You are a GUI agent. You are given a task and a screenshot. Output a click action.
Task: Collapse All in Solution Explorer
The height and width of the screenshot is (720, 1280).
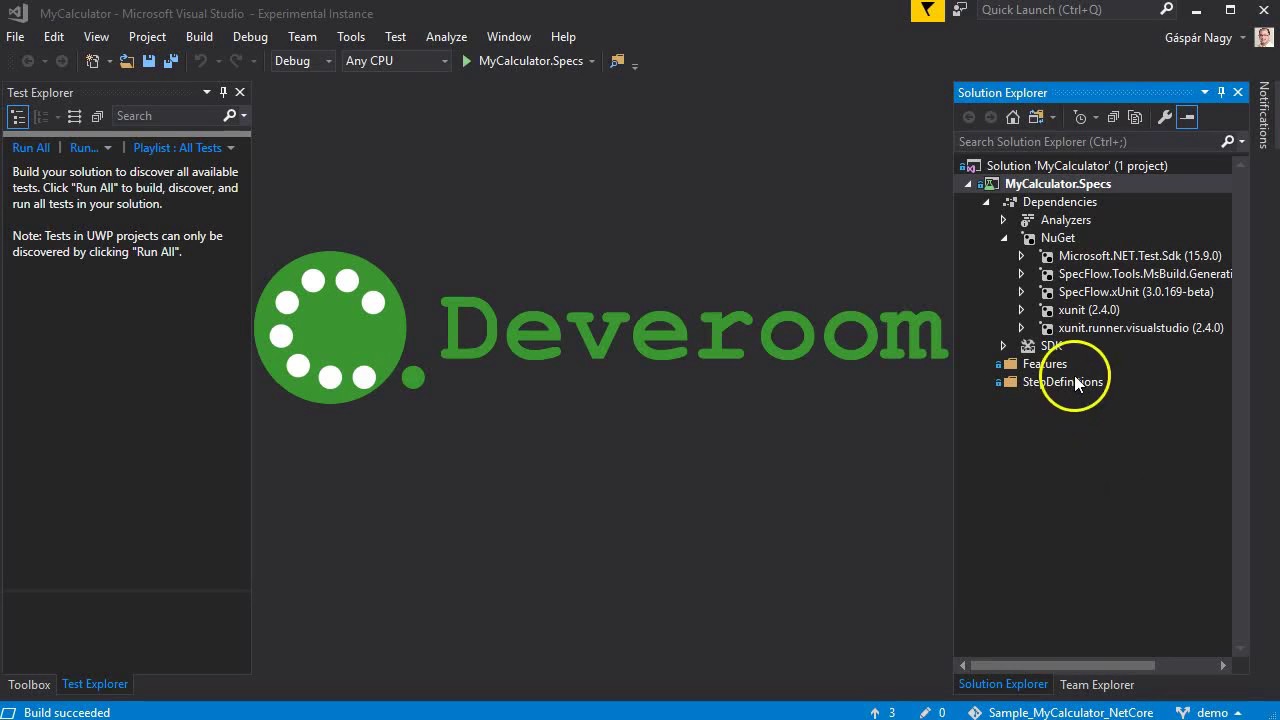pos(1113,117)
